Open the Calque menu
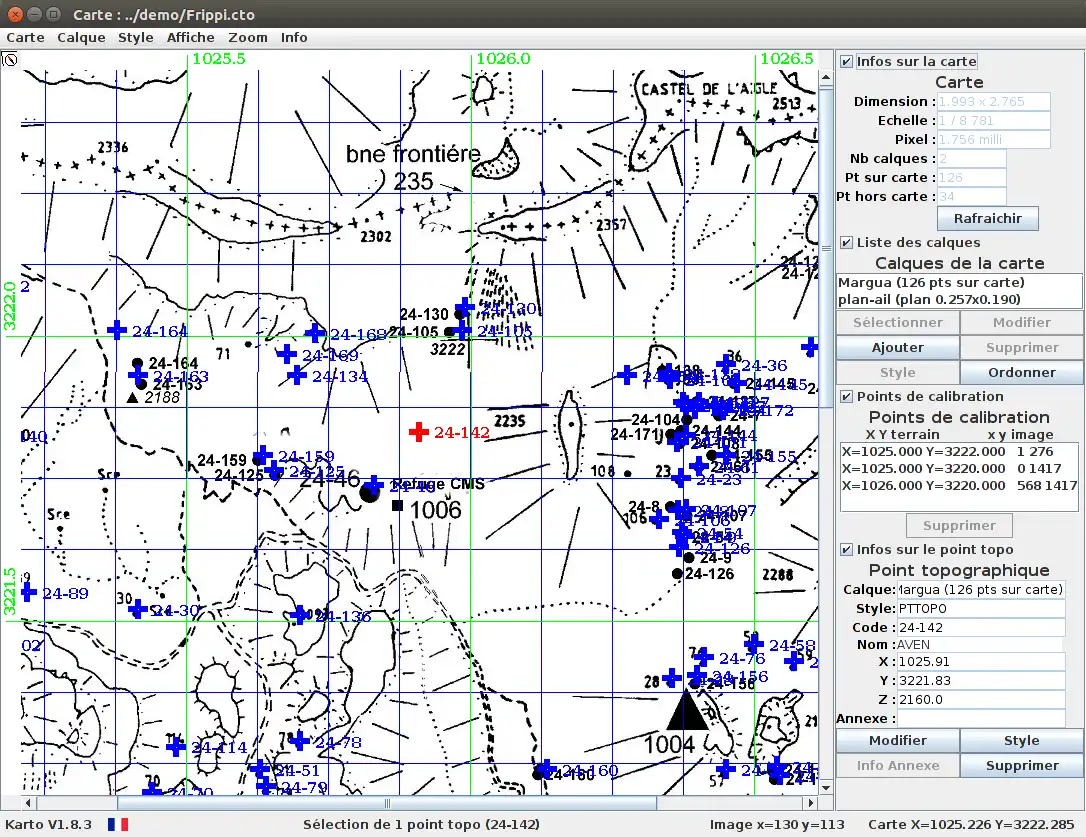The height and width of the screenshot is (837, 1086). 81,37
